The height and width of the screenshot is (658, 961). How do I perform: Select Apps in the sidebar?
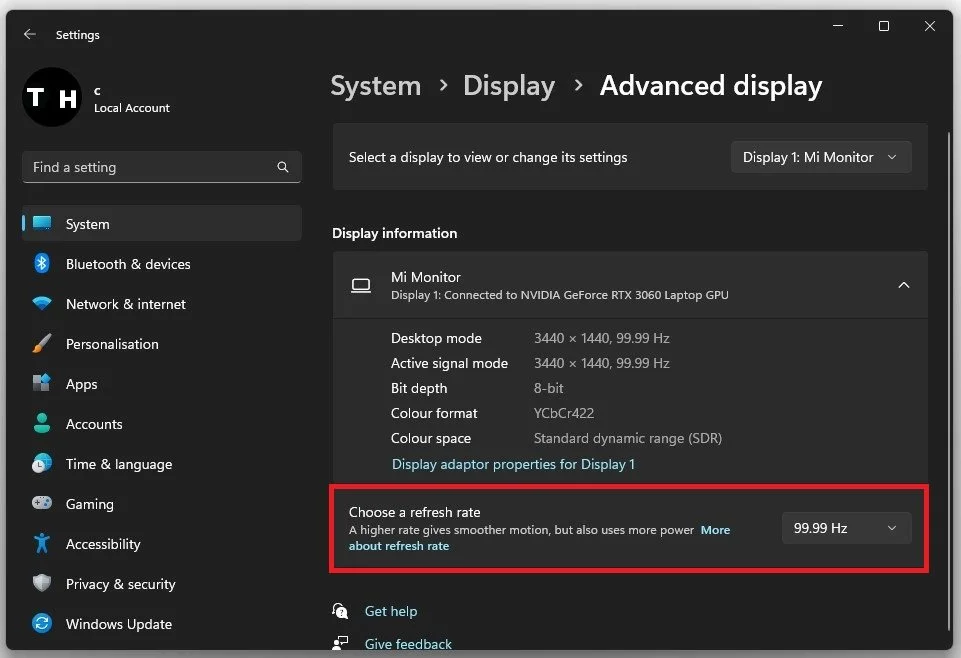pyautogui.click(x=162, y=384)
